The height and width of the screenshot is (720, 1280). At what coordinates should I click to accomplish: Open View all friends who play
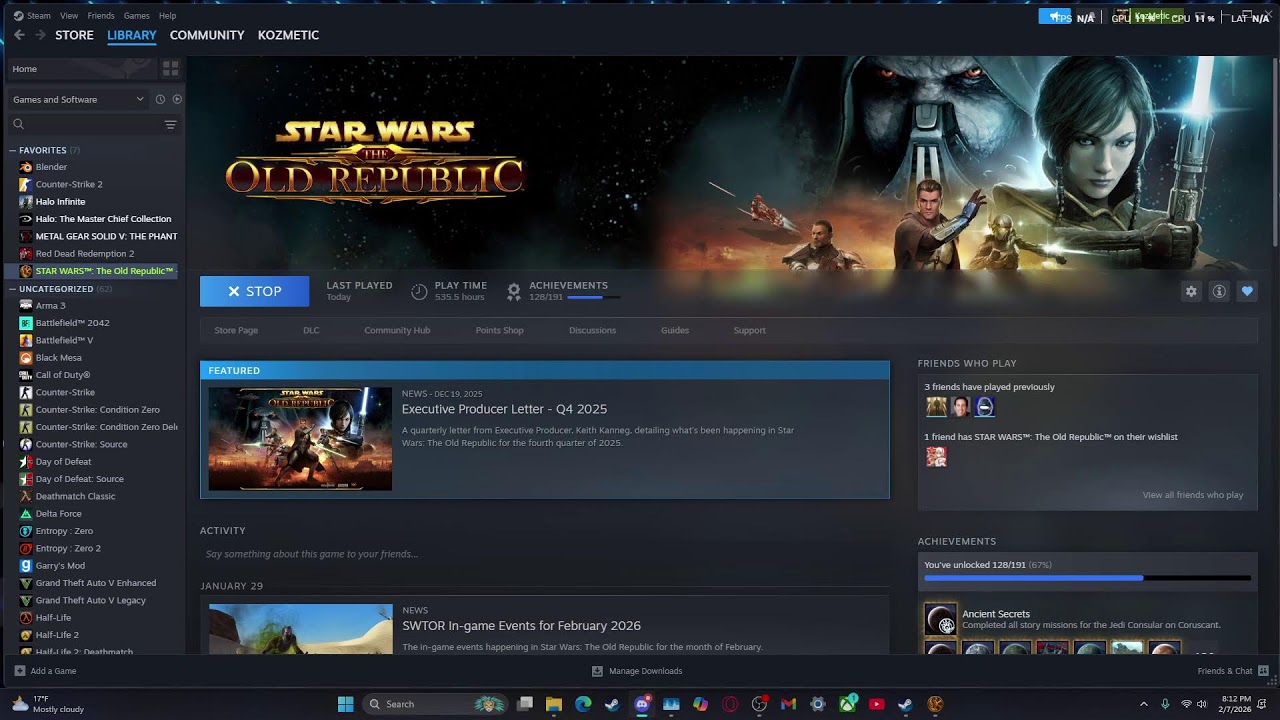(1193, 495)
